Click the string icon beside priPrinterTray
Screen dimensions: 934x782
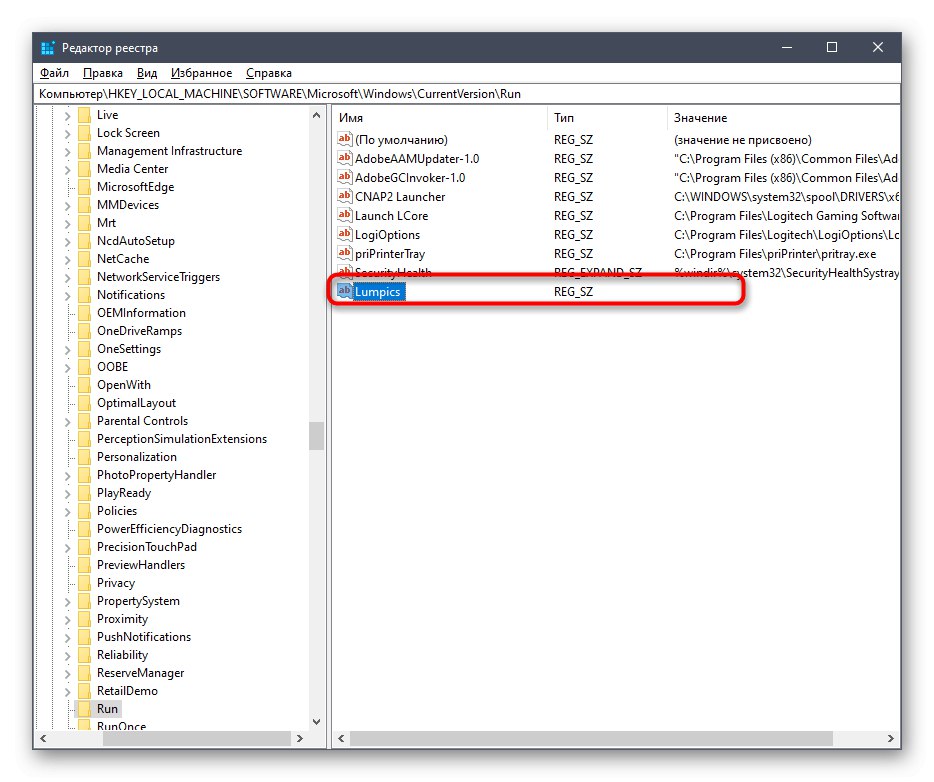pyautogui.click(x=344, y=253)
